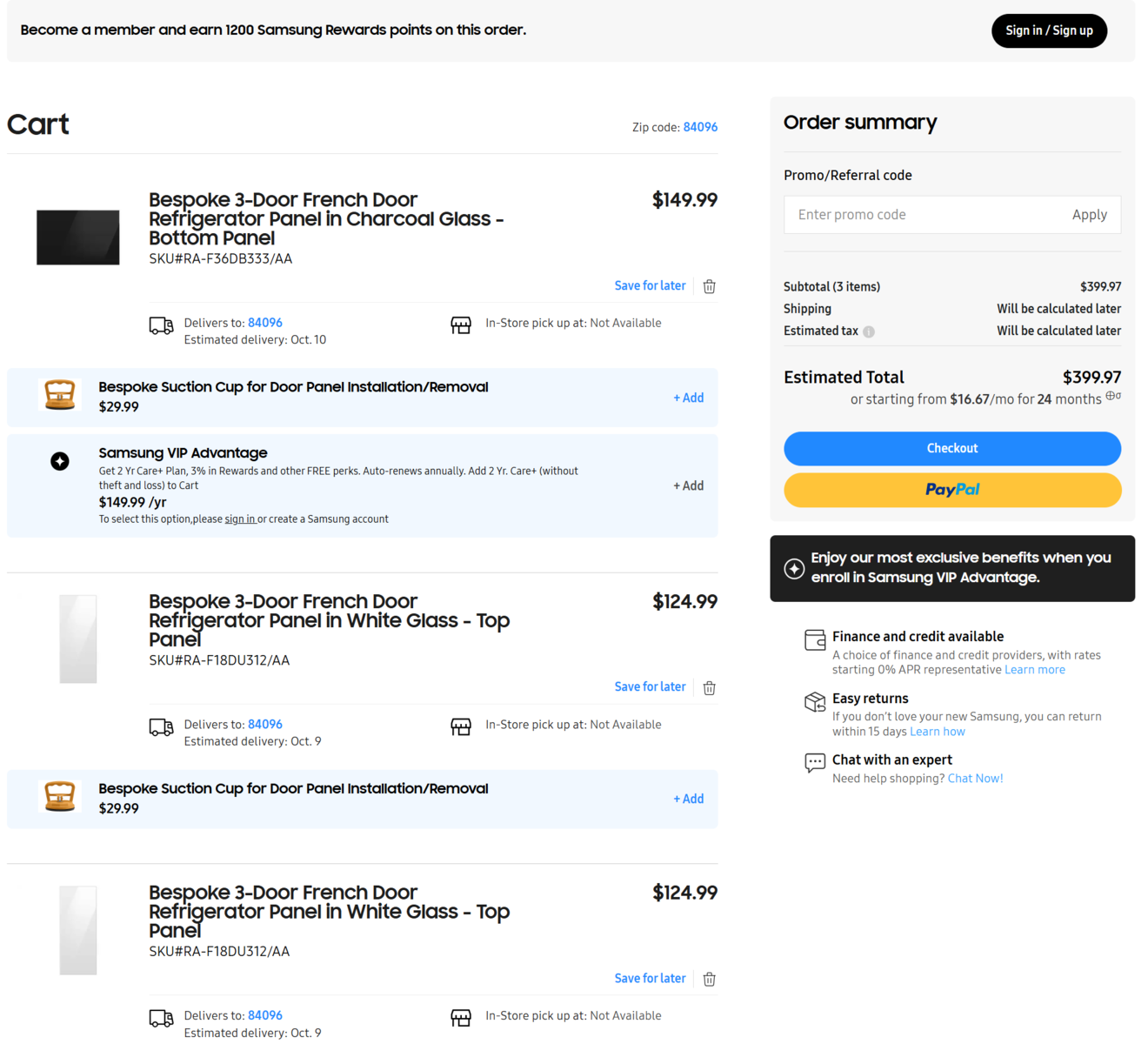Click trash icon for first White Glass panel
The width and height of the screenshot is (1148, 1044).
point(709,687)
